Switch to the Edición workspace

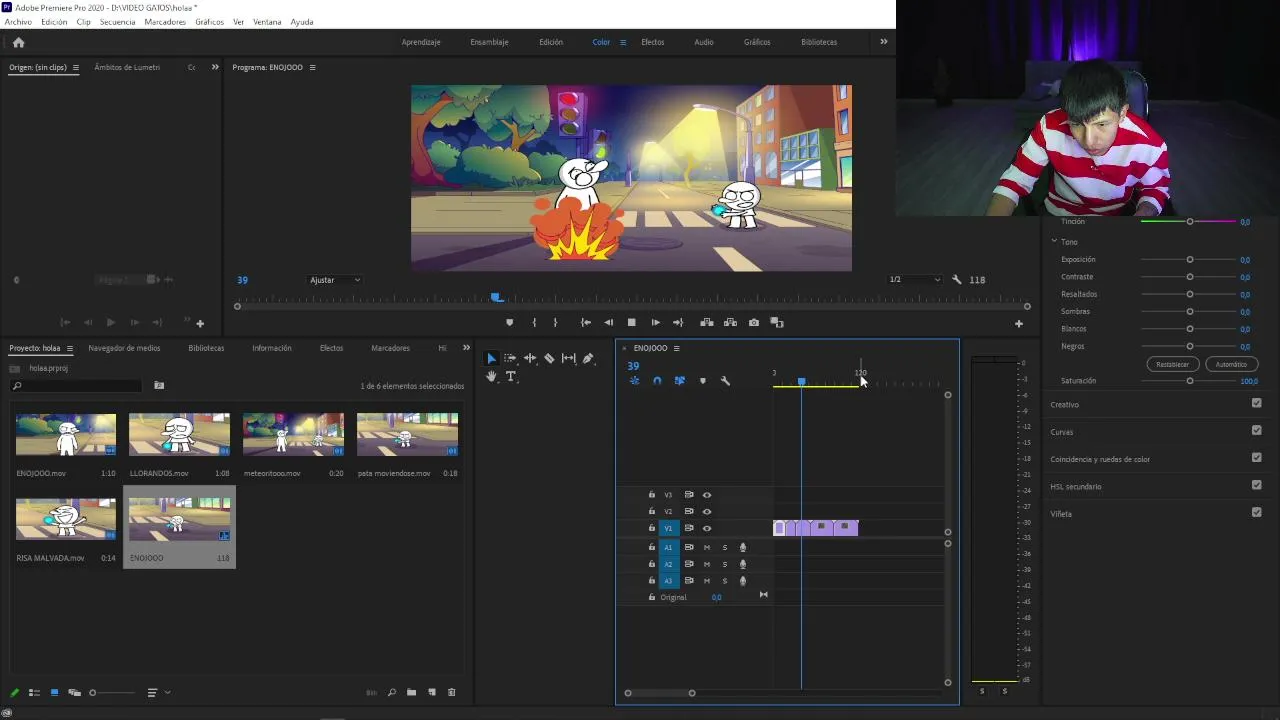click(x=551, y=42)
